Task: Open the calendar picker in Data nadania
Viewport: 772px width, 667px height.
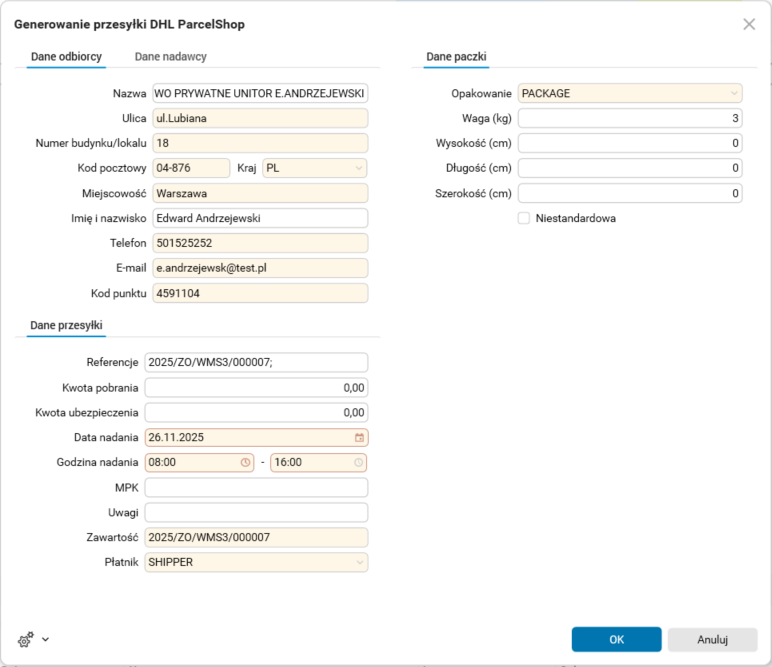Action: [x=359, y=438]
